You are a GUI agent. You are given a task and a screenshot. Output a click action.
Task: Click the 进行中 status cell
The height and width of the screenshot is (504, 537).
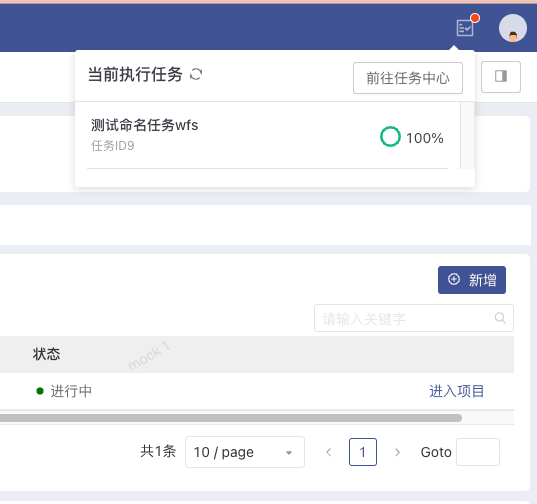(64, 391)
